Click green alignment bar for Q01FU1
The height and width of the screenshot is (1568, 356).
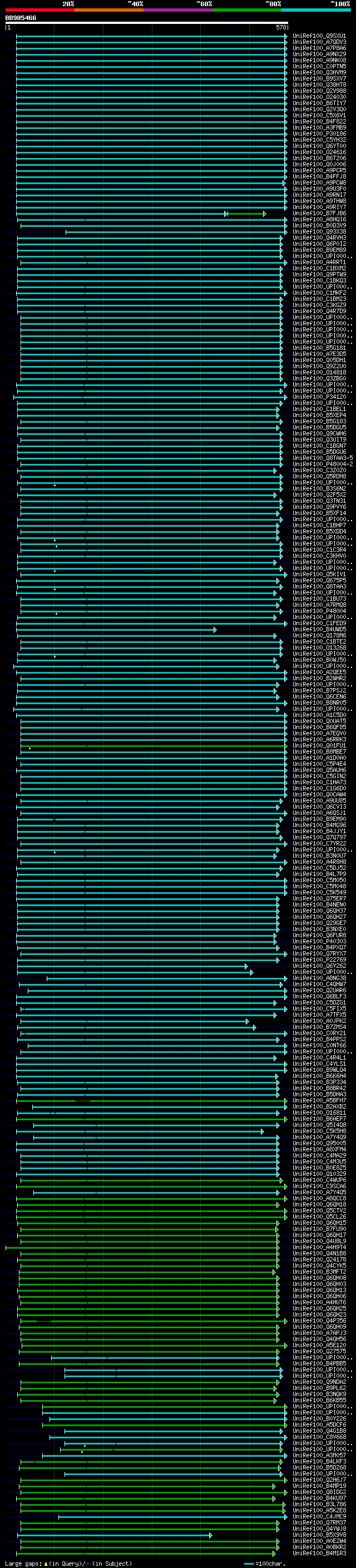[x=154, y=746]
